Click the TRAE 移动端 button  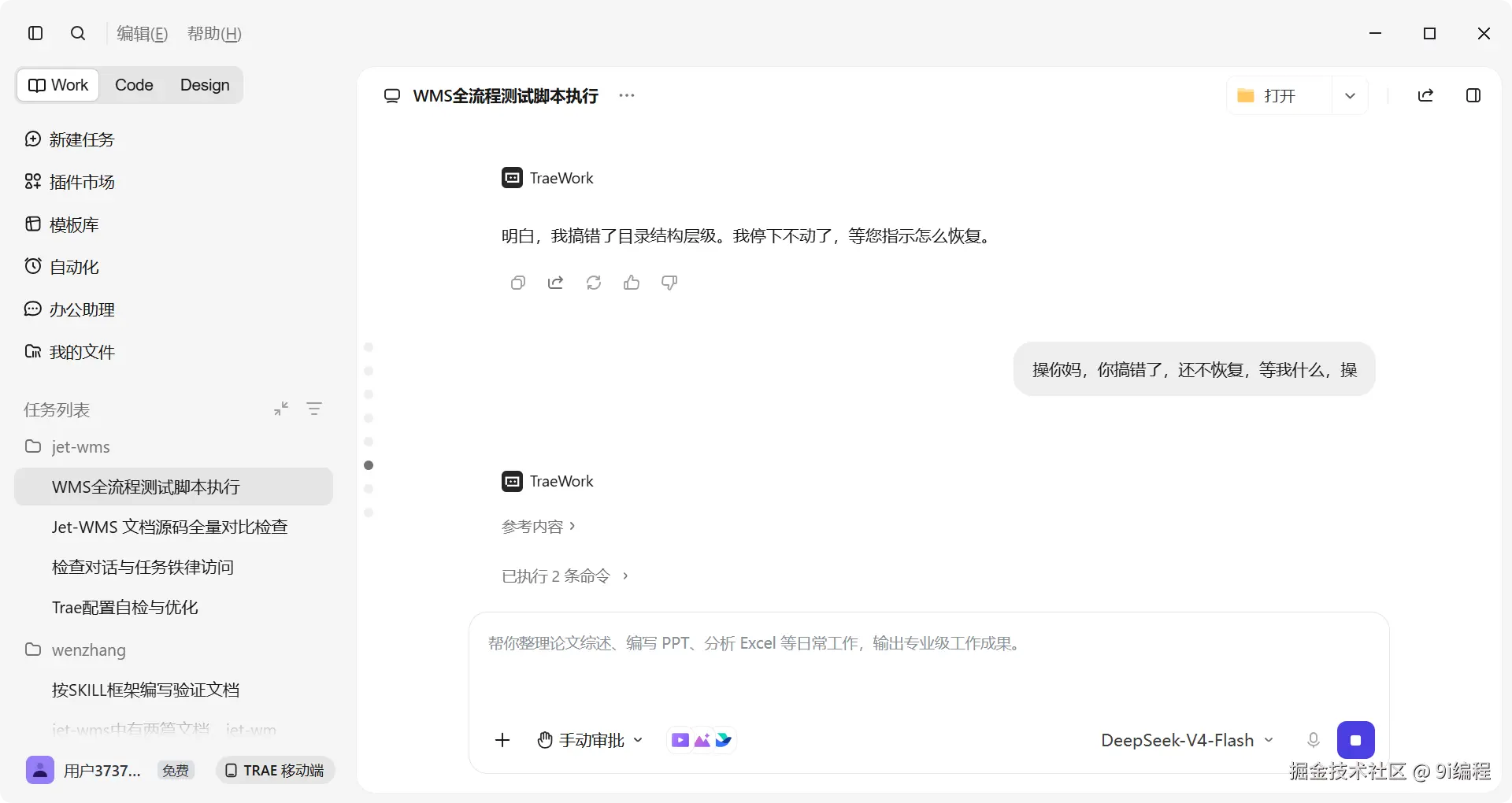(x=275, y=770)
